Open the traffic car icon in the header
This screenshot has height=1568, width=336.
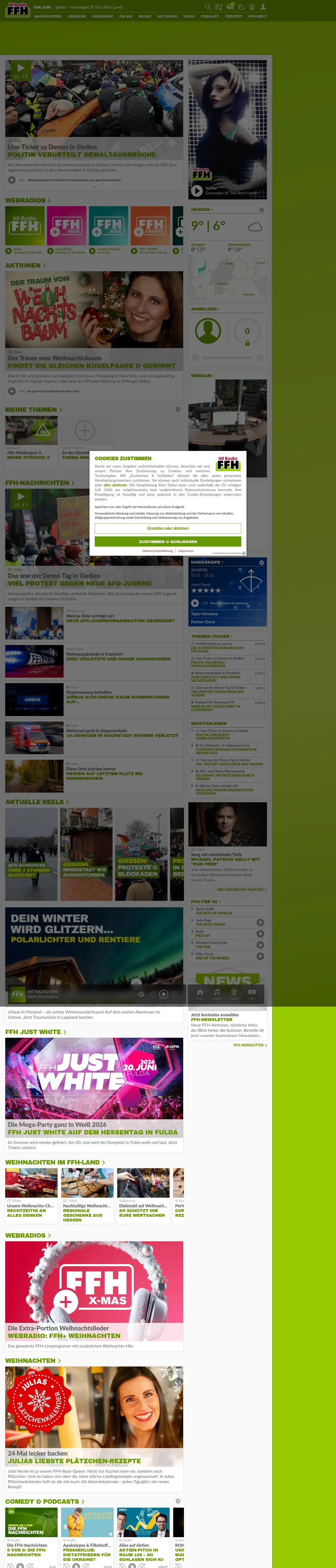(x=230, y=7)
